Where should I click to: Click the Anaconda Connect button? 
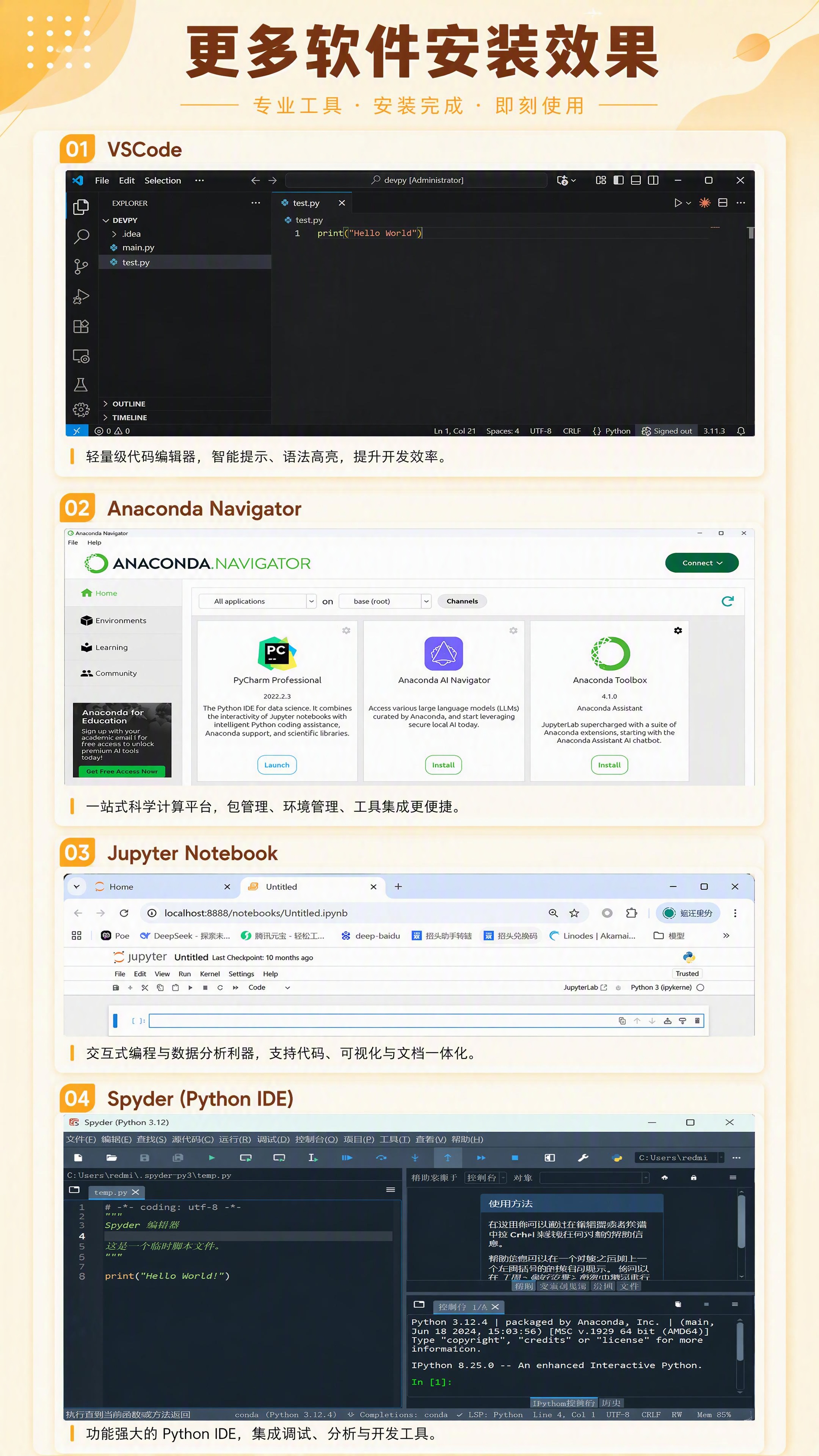tap(702, 562)
